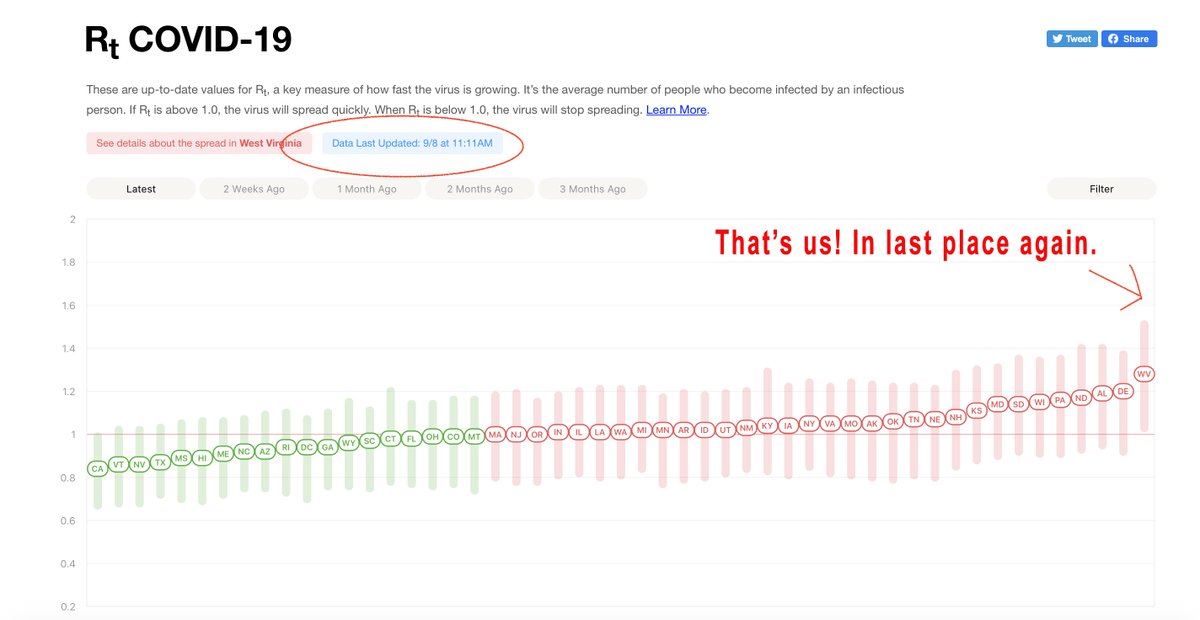Select the CO state marker
The width and height of the screenshot is (1200, 620).
(x=453, y=436)
